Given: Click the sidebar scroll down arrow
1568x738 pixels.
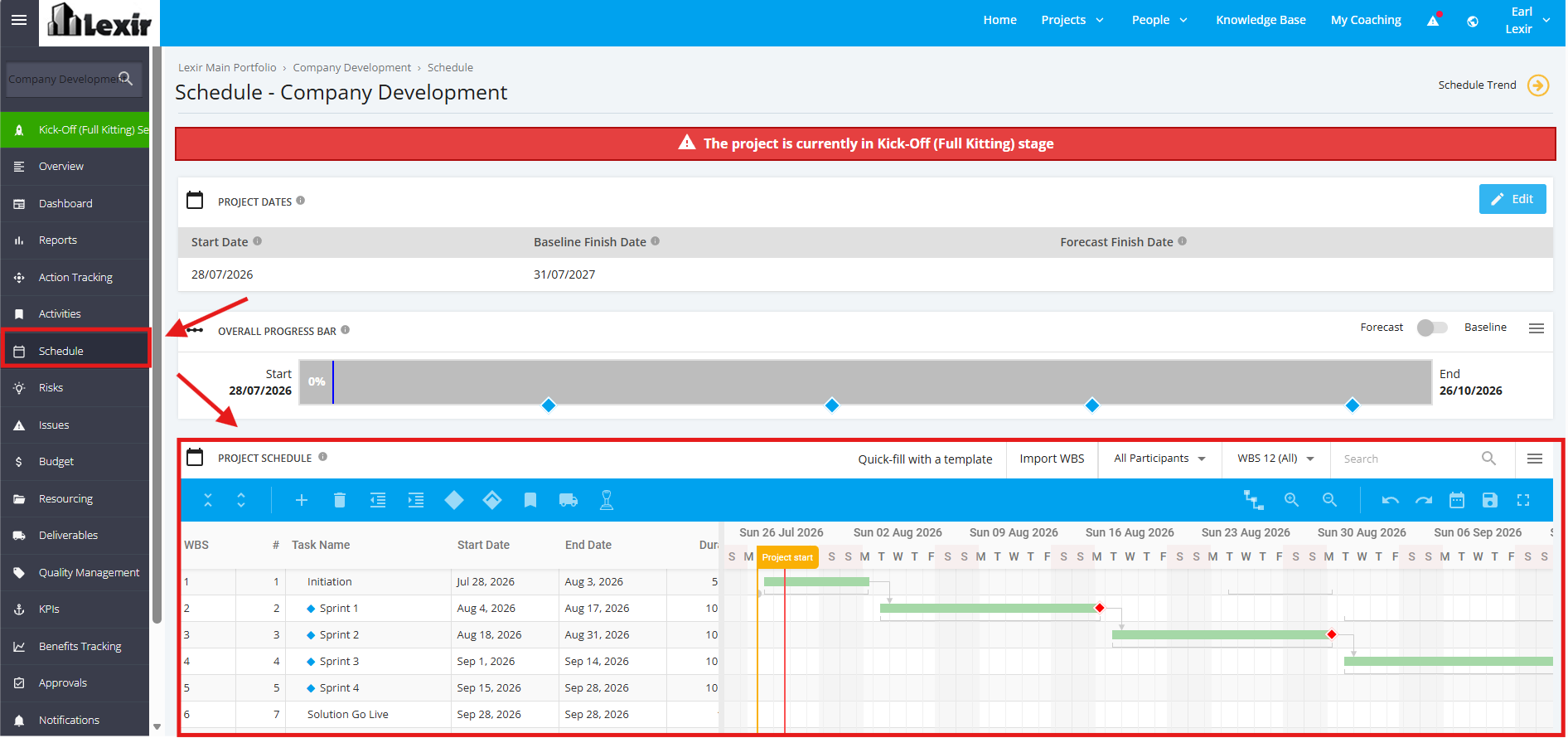Looking at the screenshot, I should [x=157, y=727].
